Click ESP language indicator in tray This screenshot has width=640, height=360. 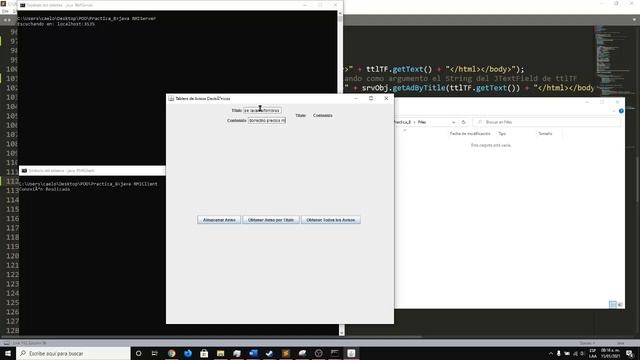tap(593, 353)
